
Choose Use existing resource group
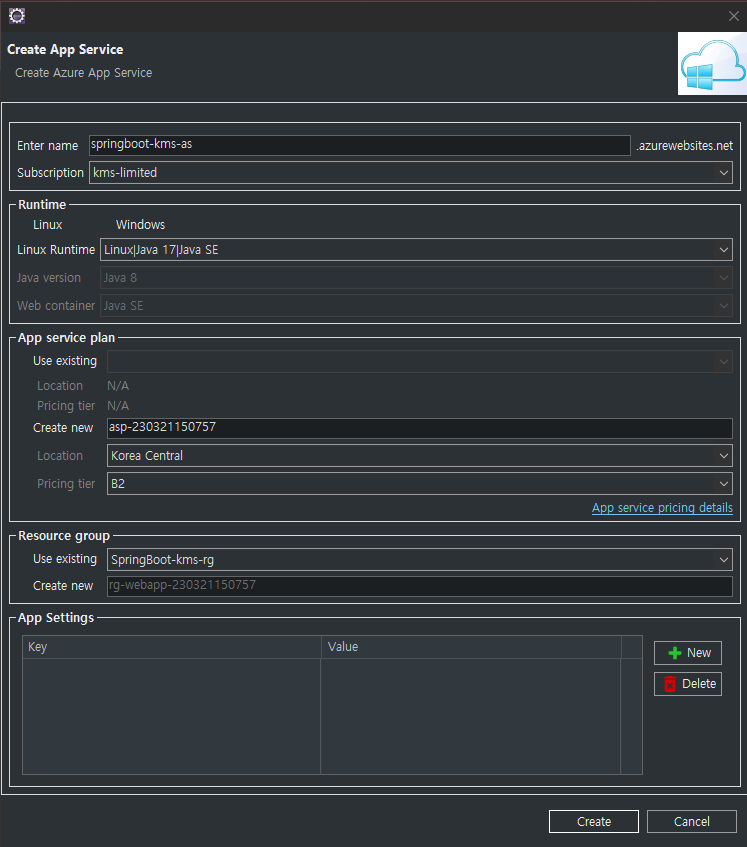65,559
